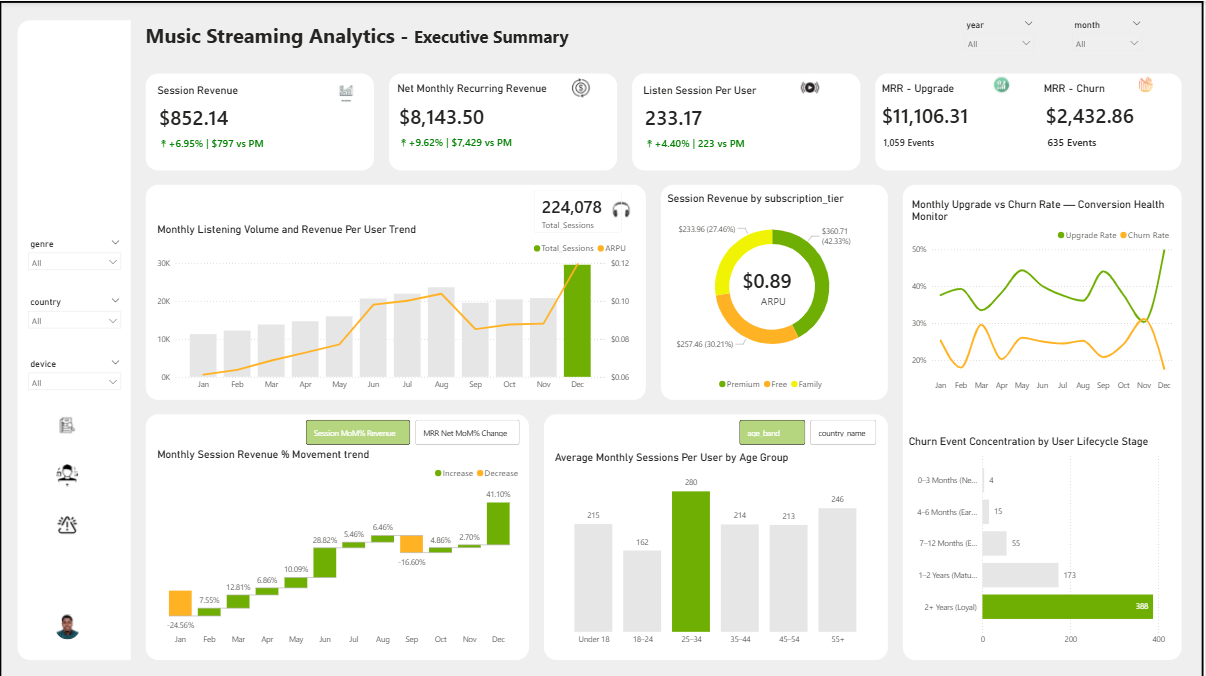Image resolution: width=1206 pixels, height=676 pixels.
Task: Click the headphones icon beside Total_Sessions
Action: [621, 210]
